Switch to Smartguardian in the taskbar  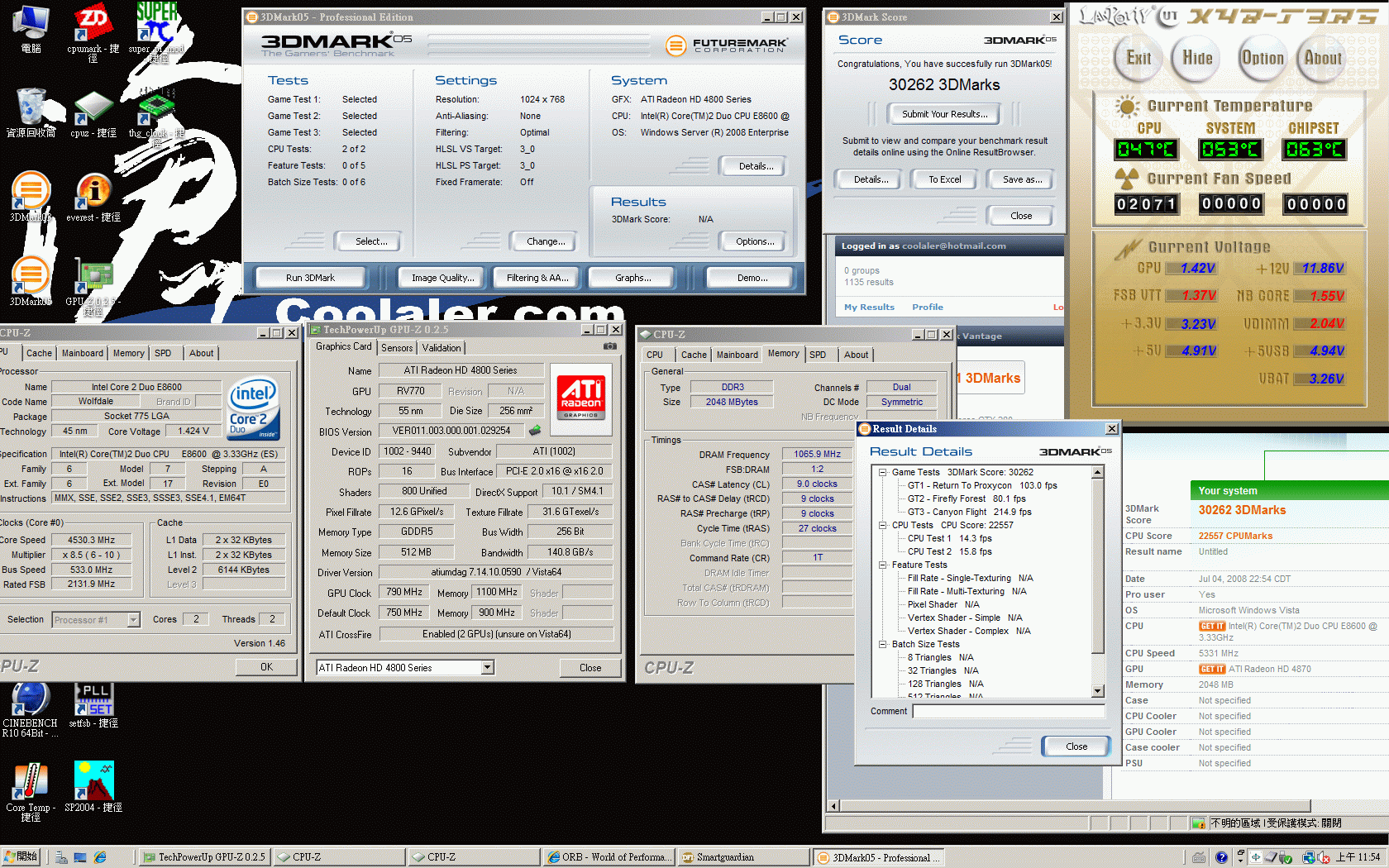(743, 857)
